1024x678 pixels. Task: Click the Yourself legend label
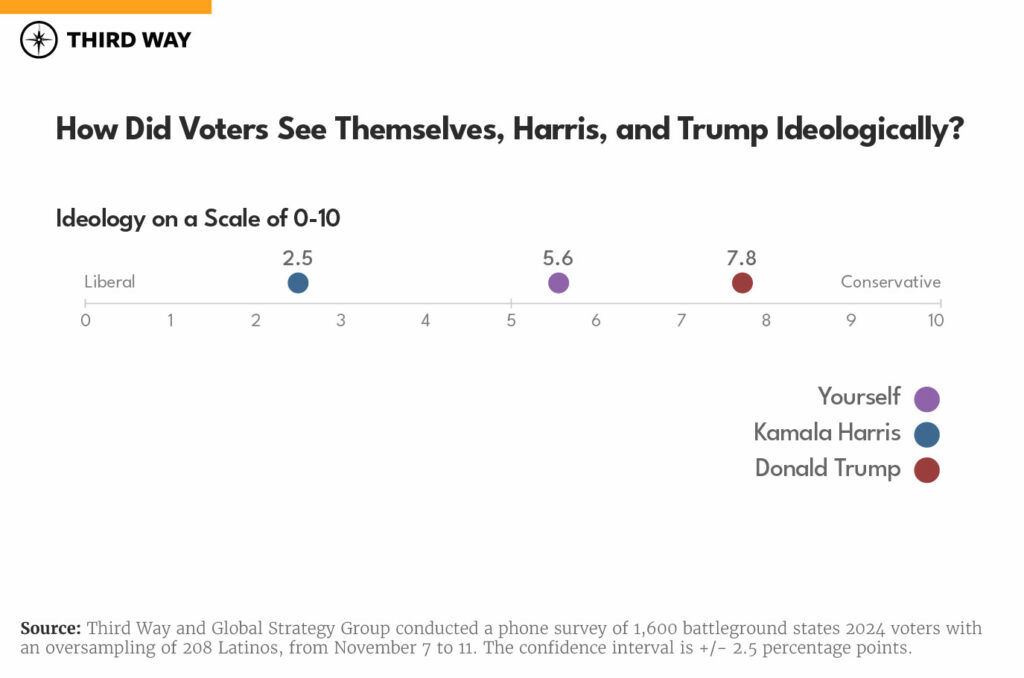pos(859,396)
